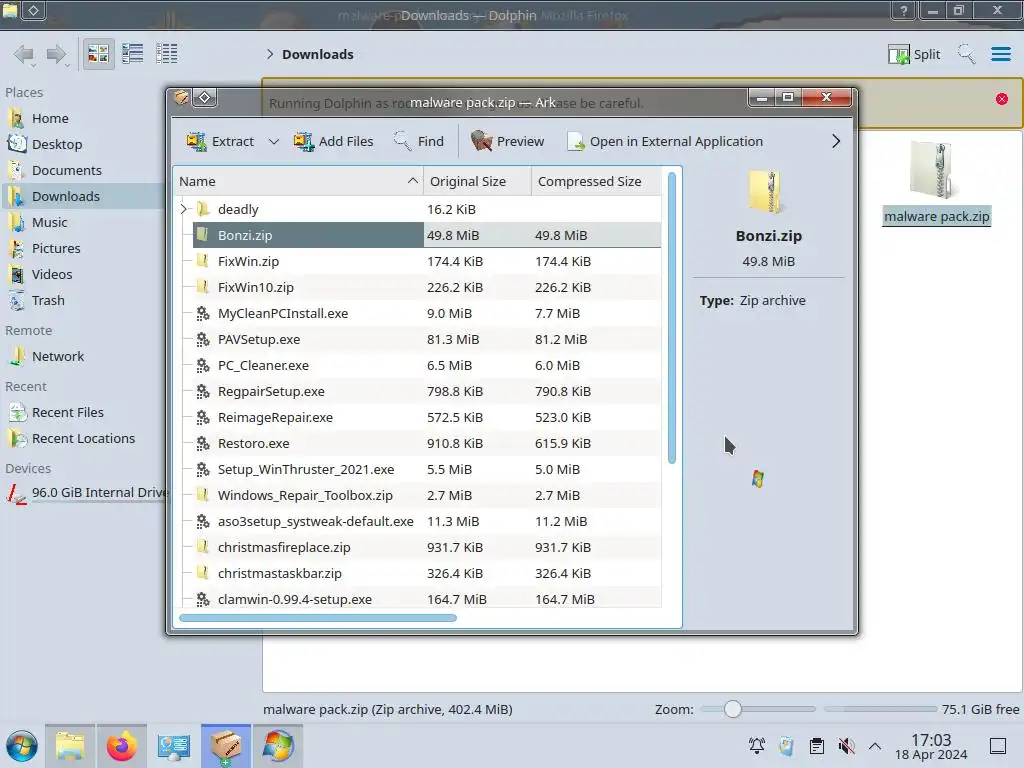1024x768 pixels.
Task: Launch Firefox from taskbar
Action: (121, 746)
